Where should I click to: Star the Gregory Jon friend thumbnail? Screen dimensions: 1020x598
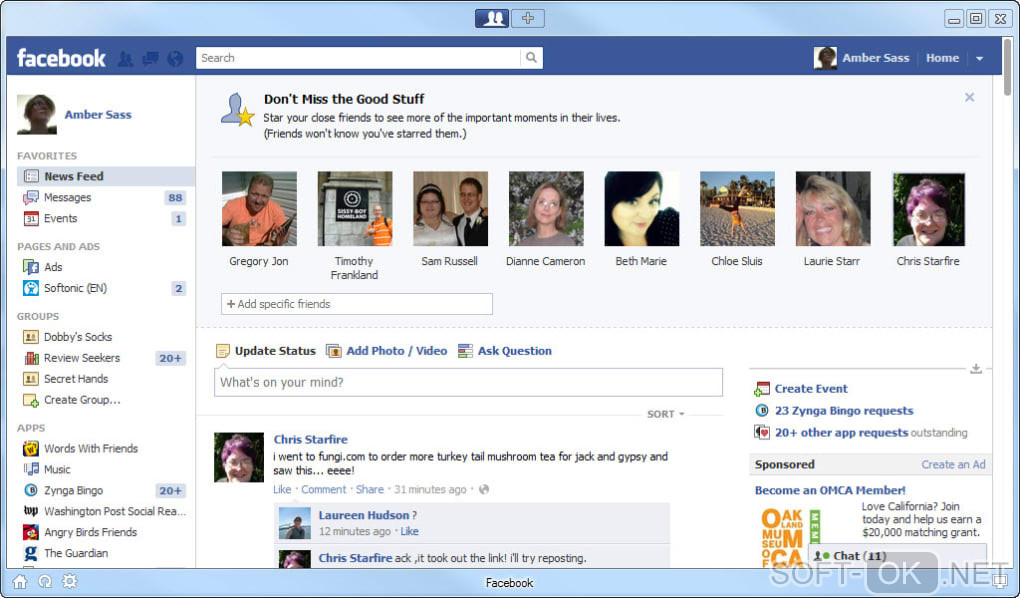tap(259, 209)
